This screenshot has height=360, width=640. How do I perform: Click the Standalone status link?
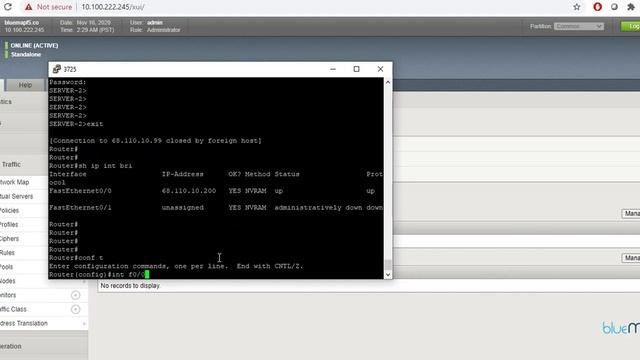click(x=26, y=54)
